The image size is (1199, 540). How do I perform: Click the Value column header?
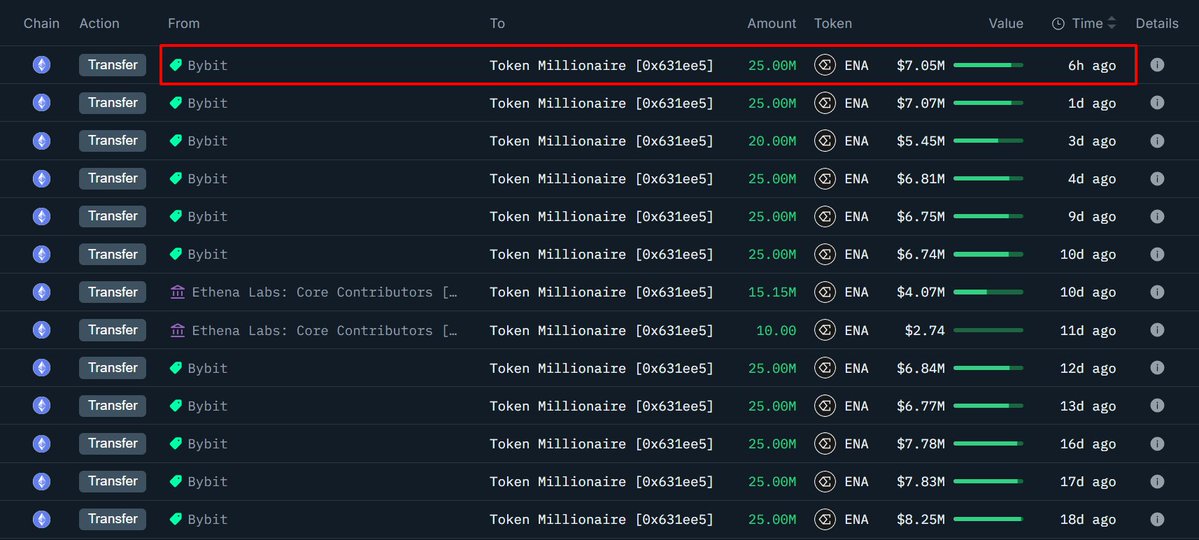[x=1006, y=24]
